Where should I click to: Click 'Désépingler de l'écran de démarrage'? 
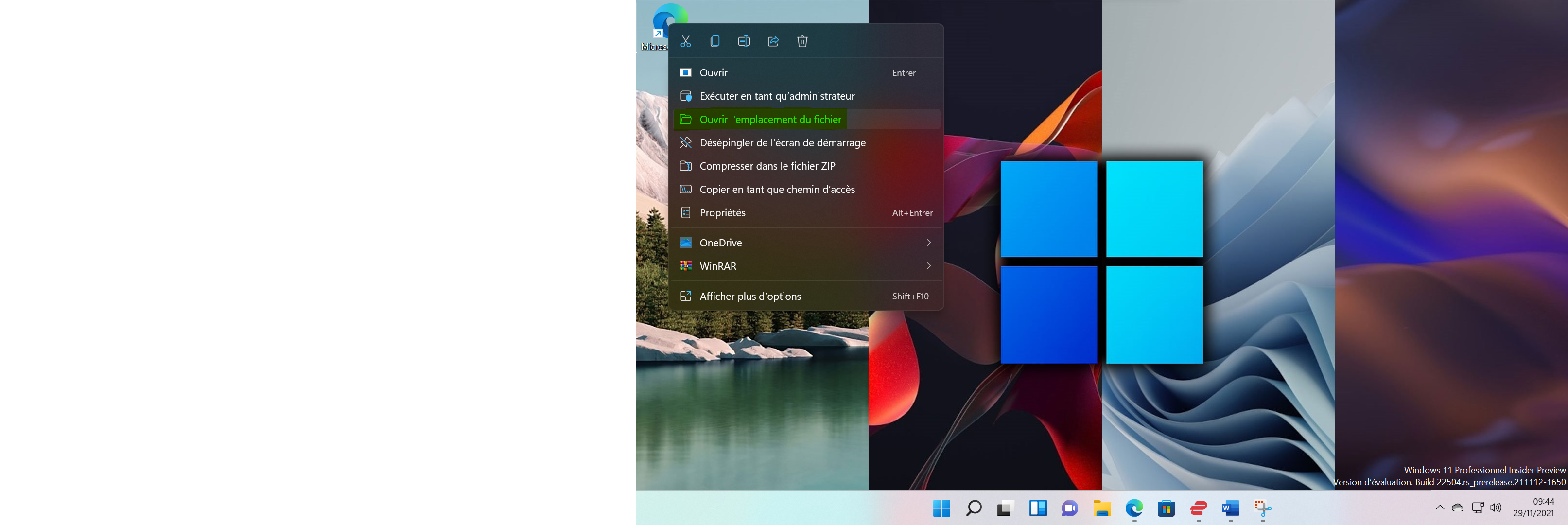coord(782,142)
